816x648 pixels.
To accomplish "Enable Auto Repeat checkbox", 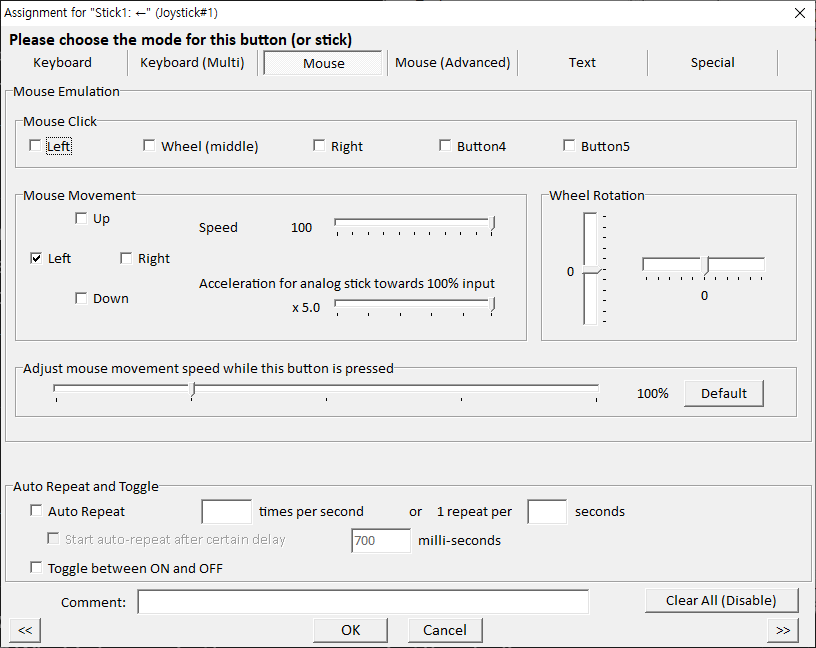I will [35, 511].
